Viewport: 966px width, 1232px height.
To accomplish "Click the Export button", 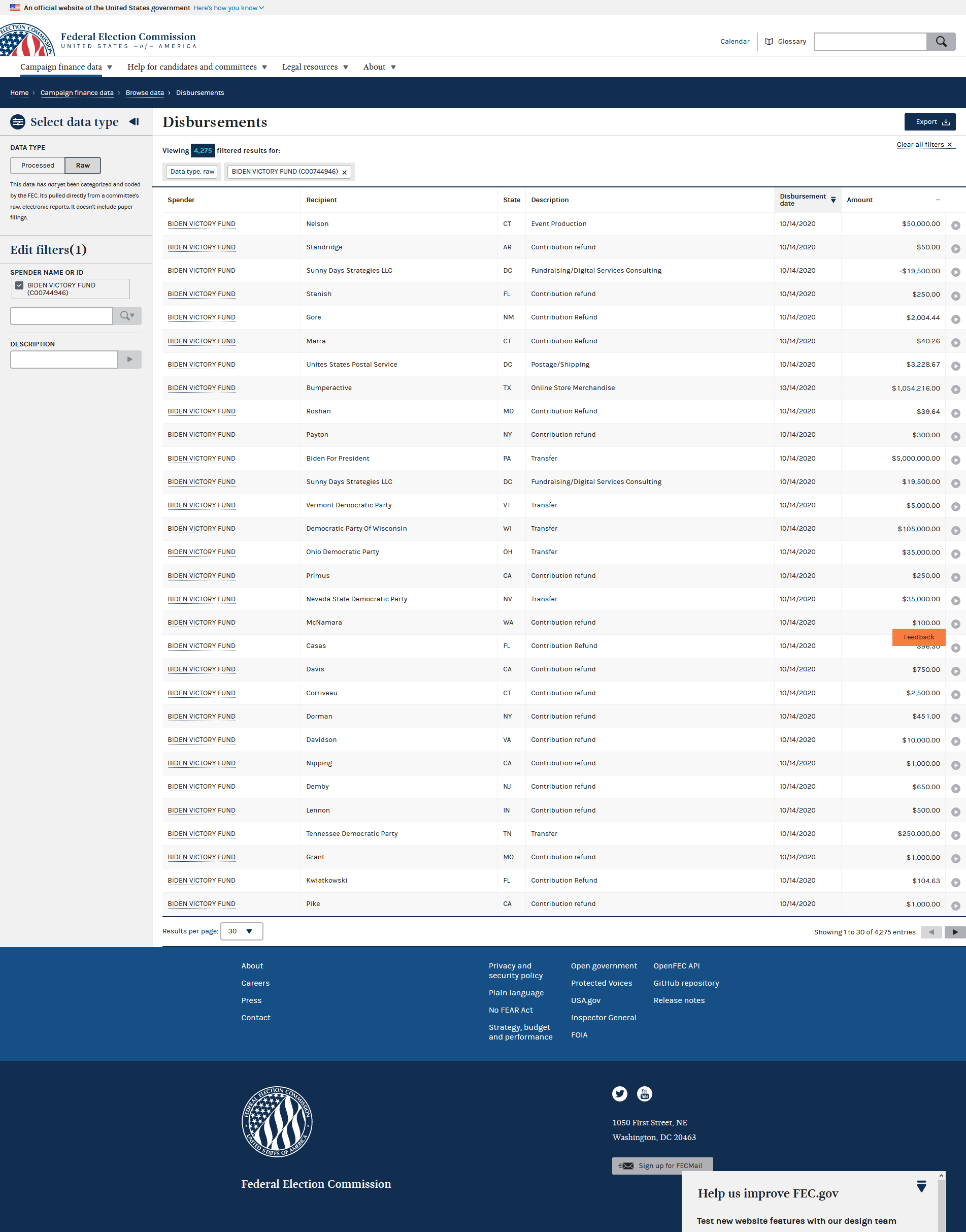I will click(x=930, y=121).
